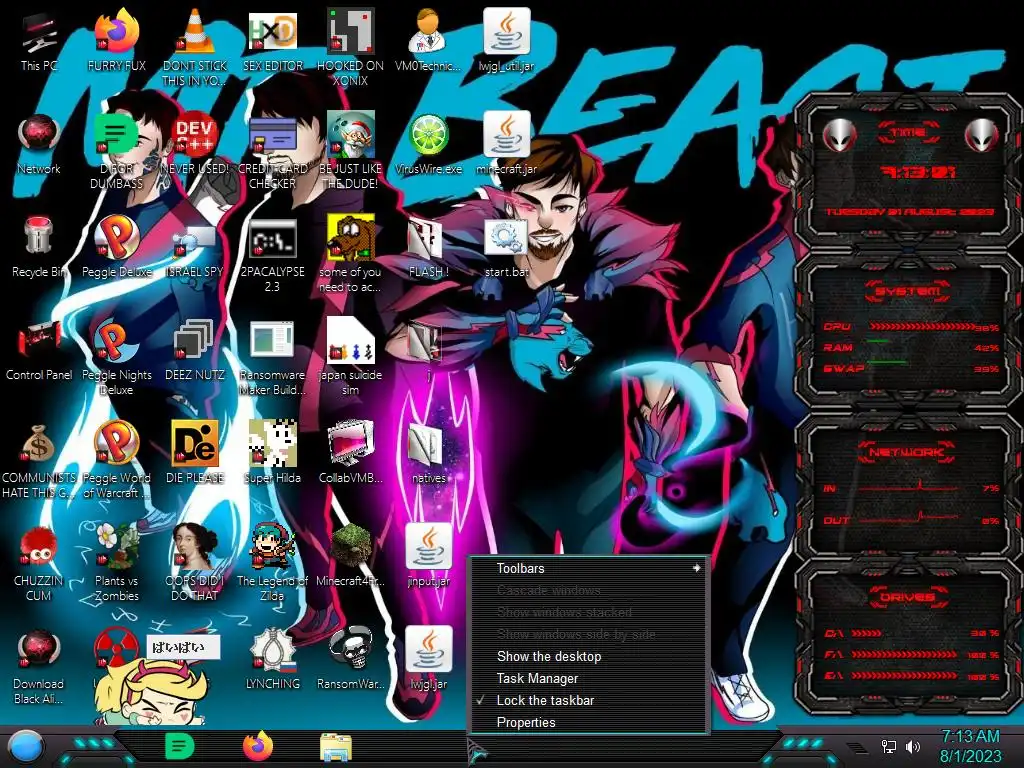Click the DRIVES widget header

(x=908, y=597)
